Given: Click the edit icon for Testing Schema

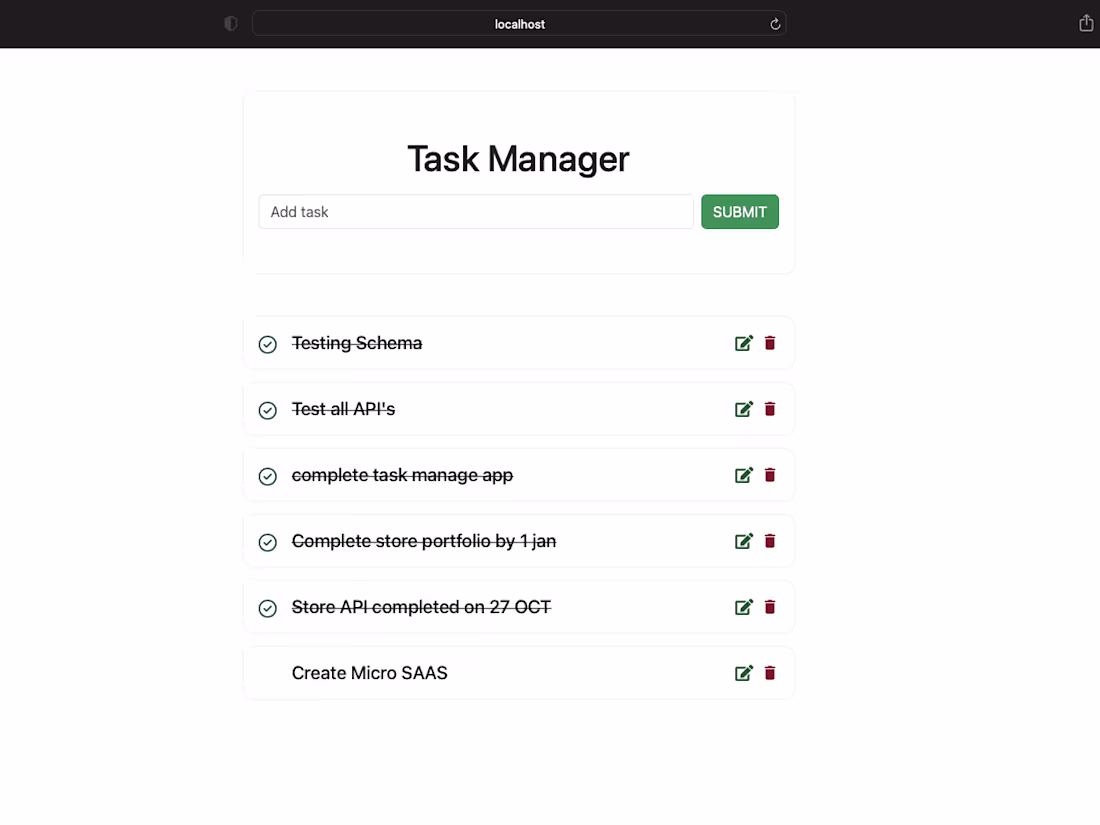Looking at the screenshot, I should (744, 343).
